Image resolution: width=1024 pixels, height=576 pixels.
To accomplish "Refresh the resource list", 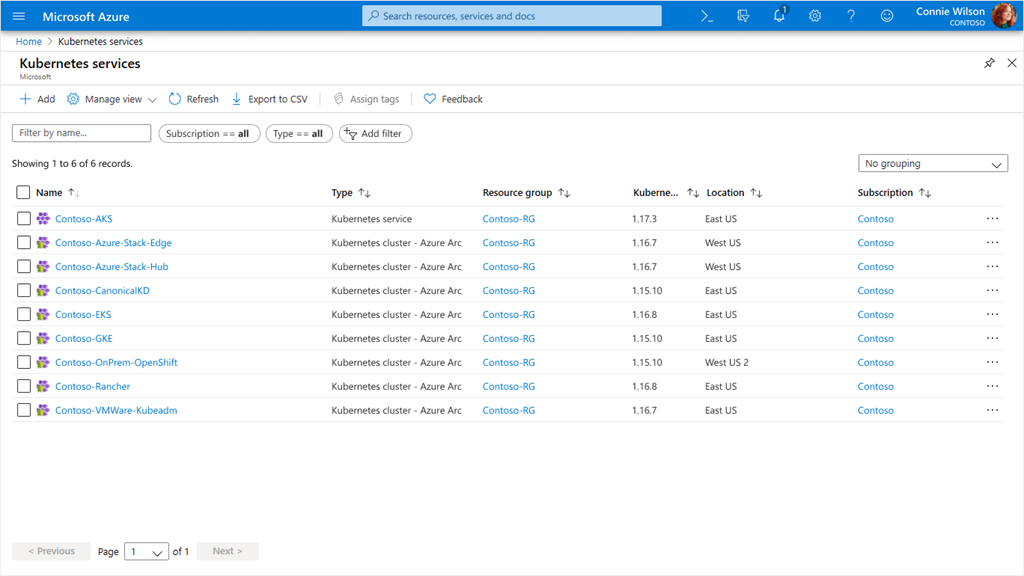I will (x=193, y=99).
